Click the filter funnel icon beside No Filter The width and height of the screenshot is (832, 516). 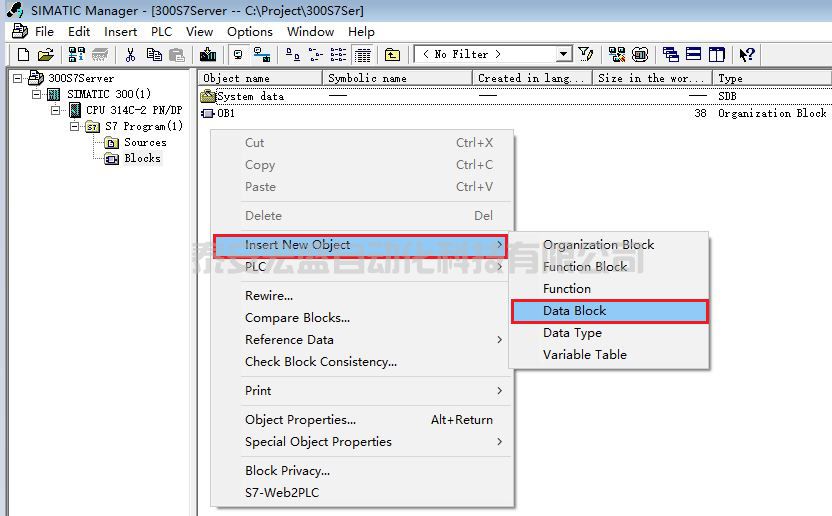click(586, 55)
